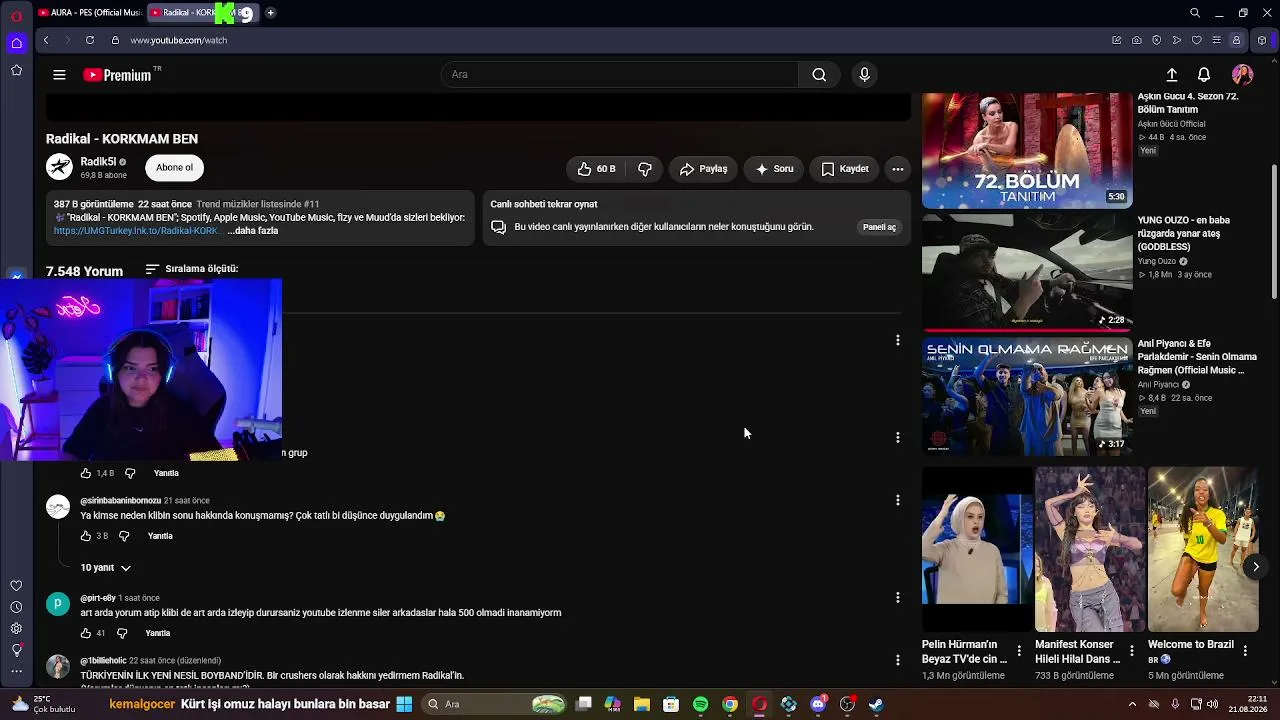Image resolution: width=1280 pixels, height=720 pixels.
Task: Like the @pirt-e8y comment
Action: tap(86, 633)
